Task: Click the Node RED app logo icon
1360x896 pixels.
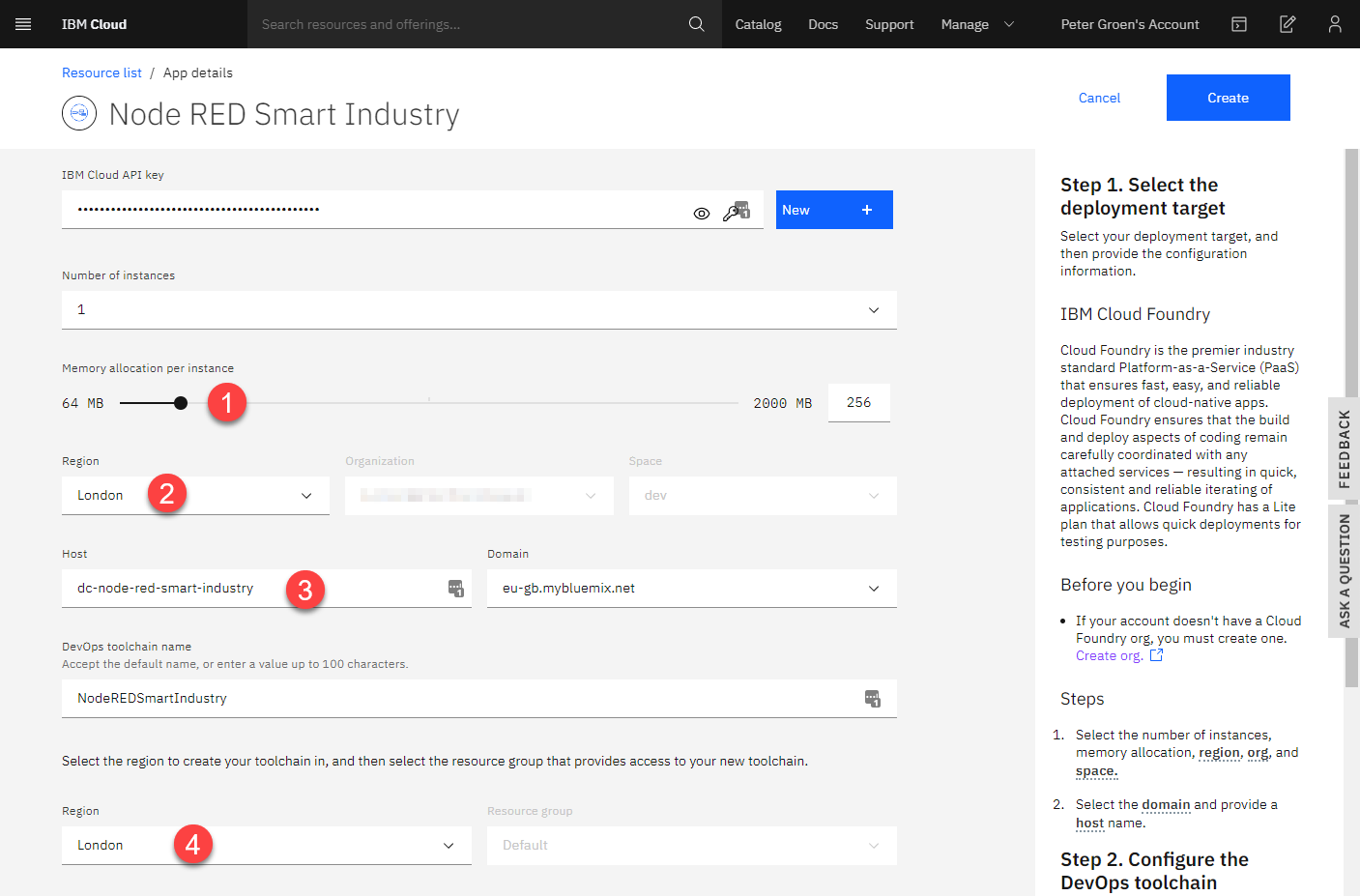Action: (79, 113)
